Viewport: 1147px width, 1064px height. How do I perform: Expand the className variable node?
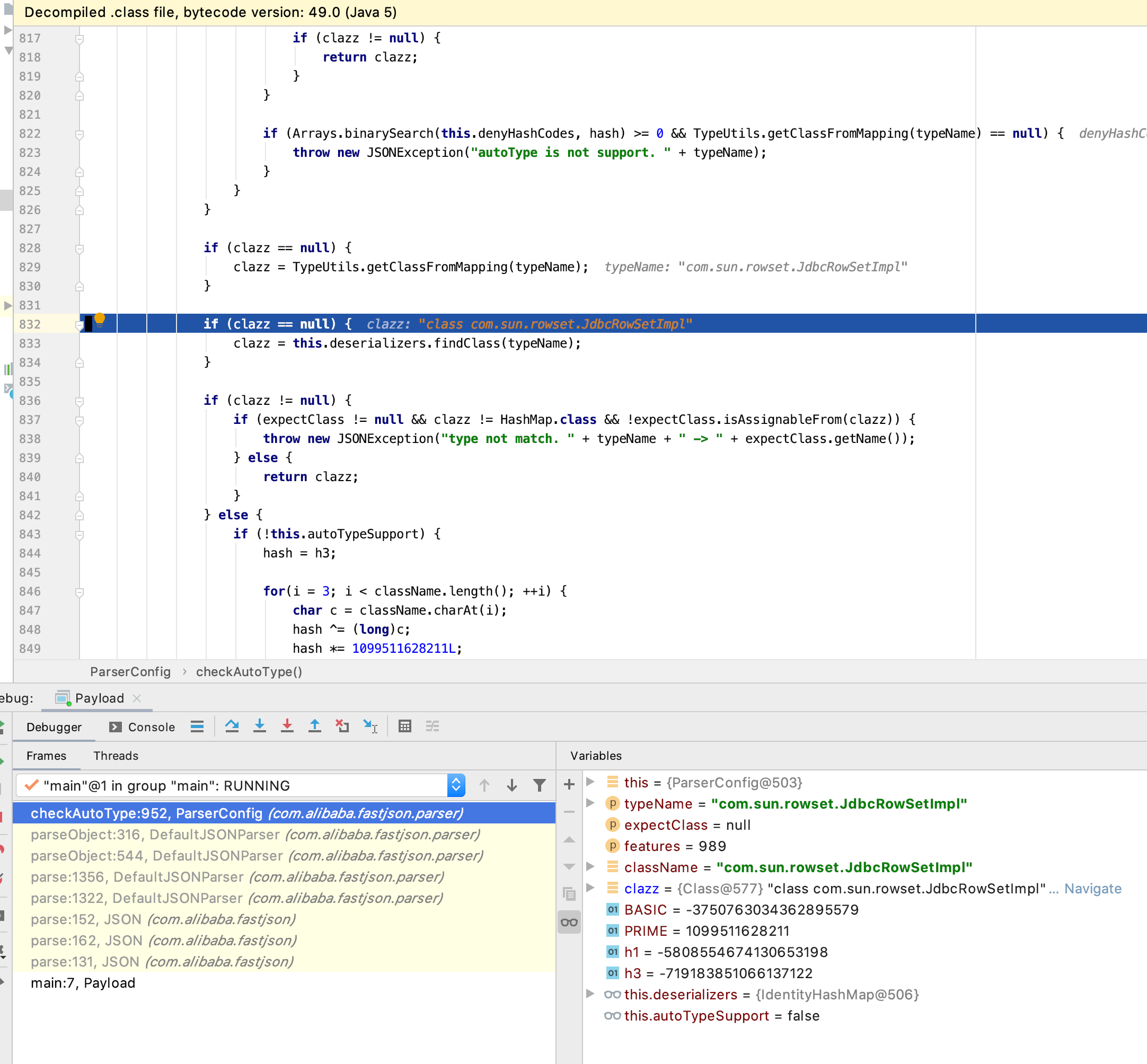point(590,866)
